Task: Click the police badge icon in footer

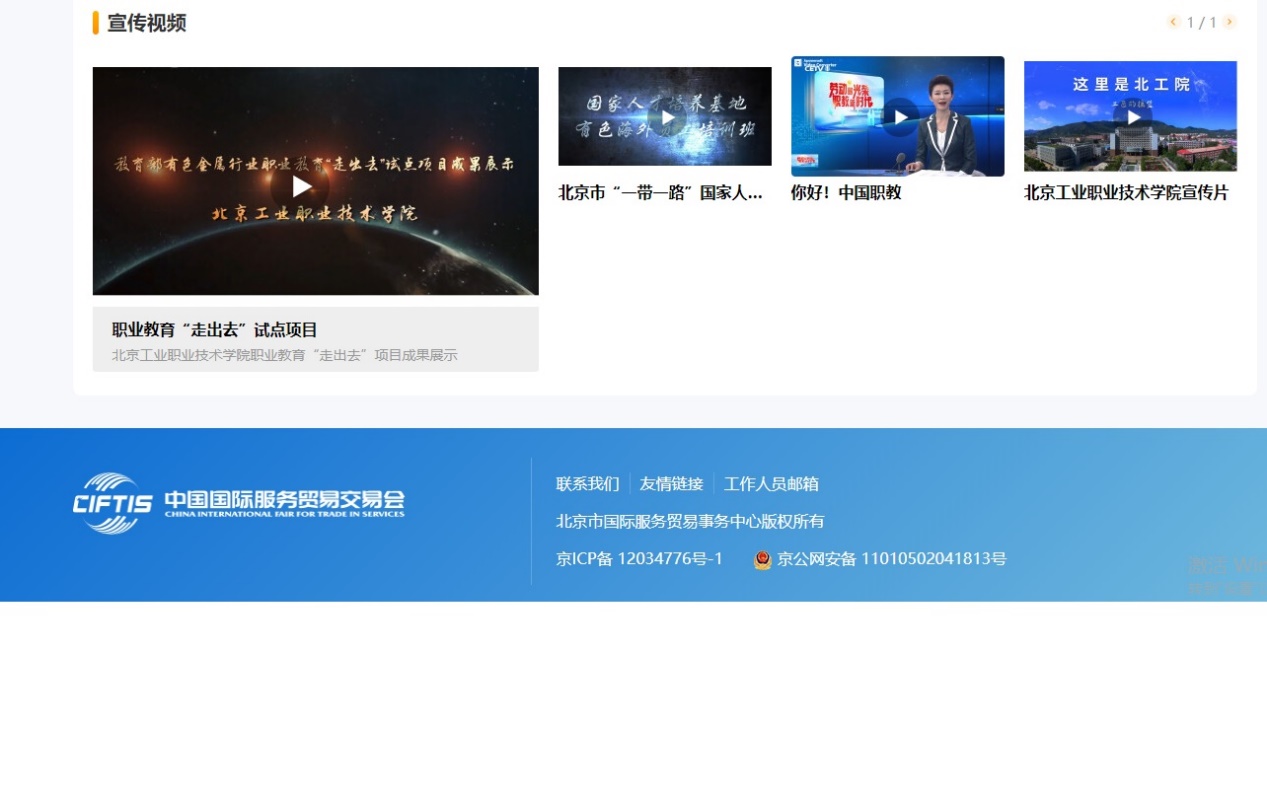Action: coord(762,559)
